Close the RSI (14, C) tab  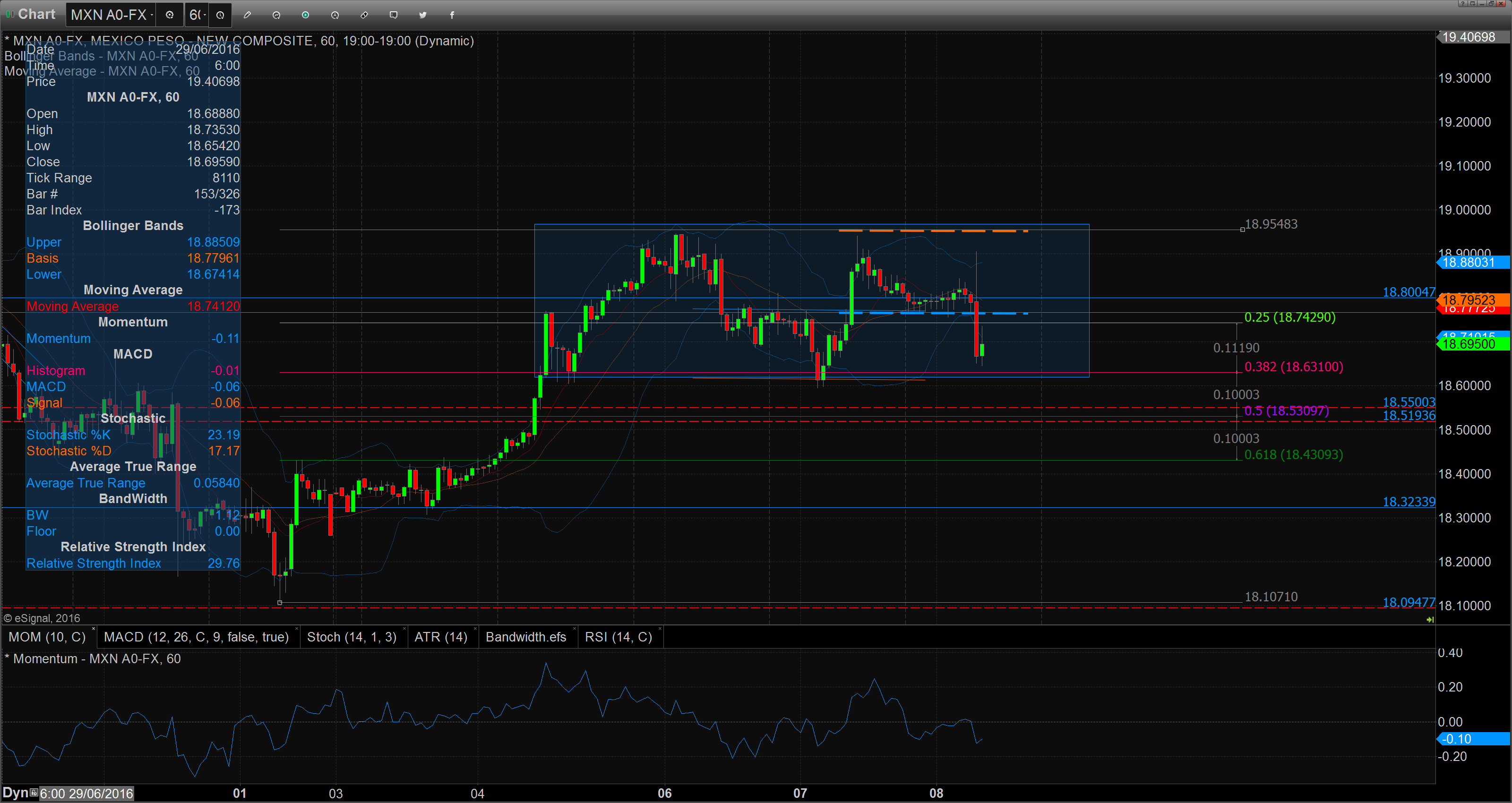click(x=661, y=629)
